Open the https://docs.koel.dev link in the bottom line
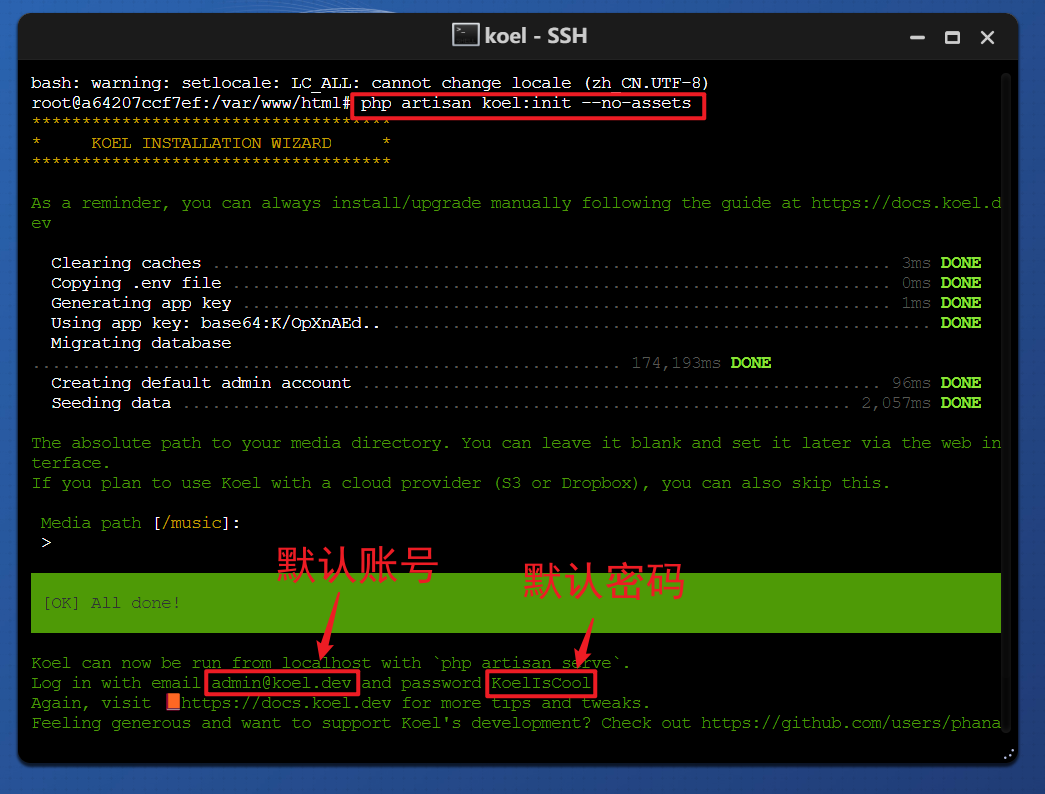Screen dimensions: 1045x794 [x=287, y=703]
